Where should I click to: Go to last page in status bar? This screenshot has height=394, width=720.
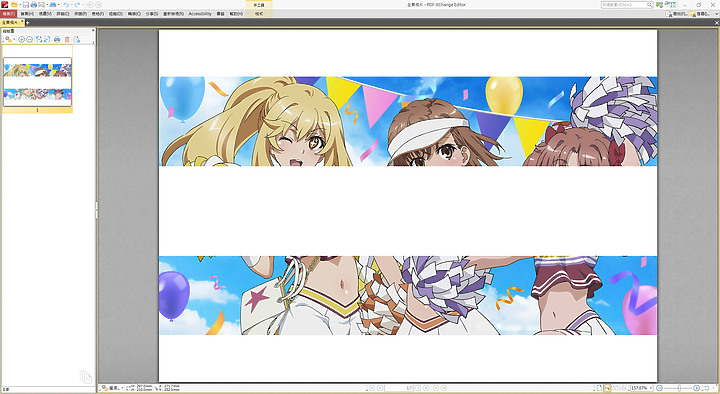pyautogui.click(x=426, y=388)
